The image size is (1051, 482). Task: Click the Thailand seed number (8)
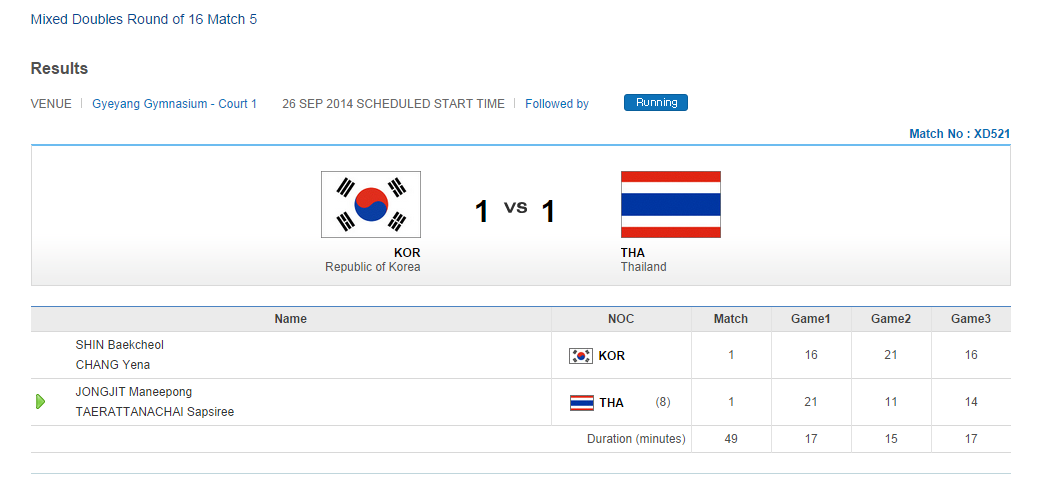[x=663, y=402]
